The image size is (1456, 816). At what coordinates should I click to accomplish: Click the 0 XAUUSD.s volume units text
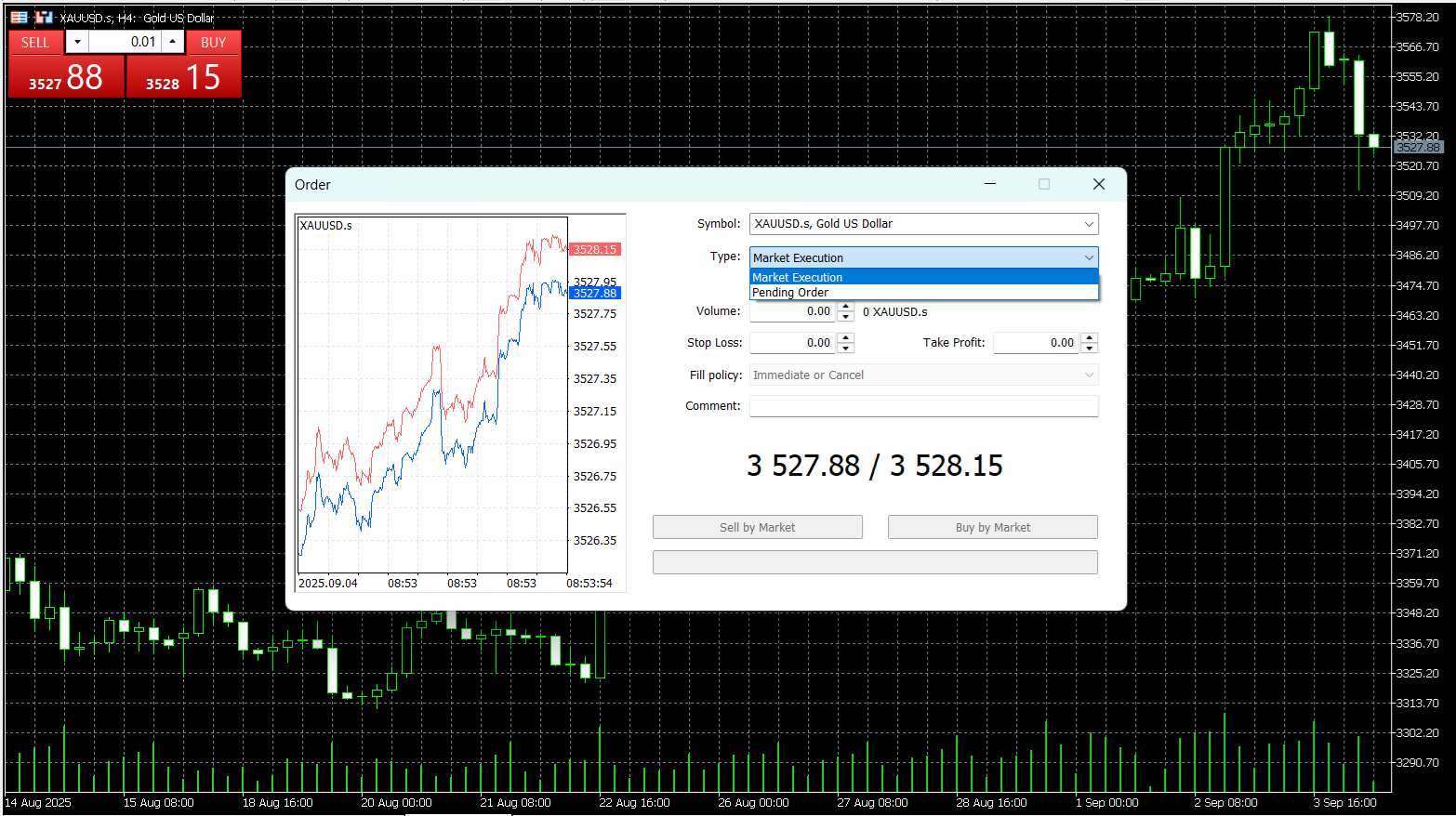tap(895, 312)
